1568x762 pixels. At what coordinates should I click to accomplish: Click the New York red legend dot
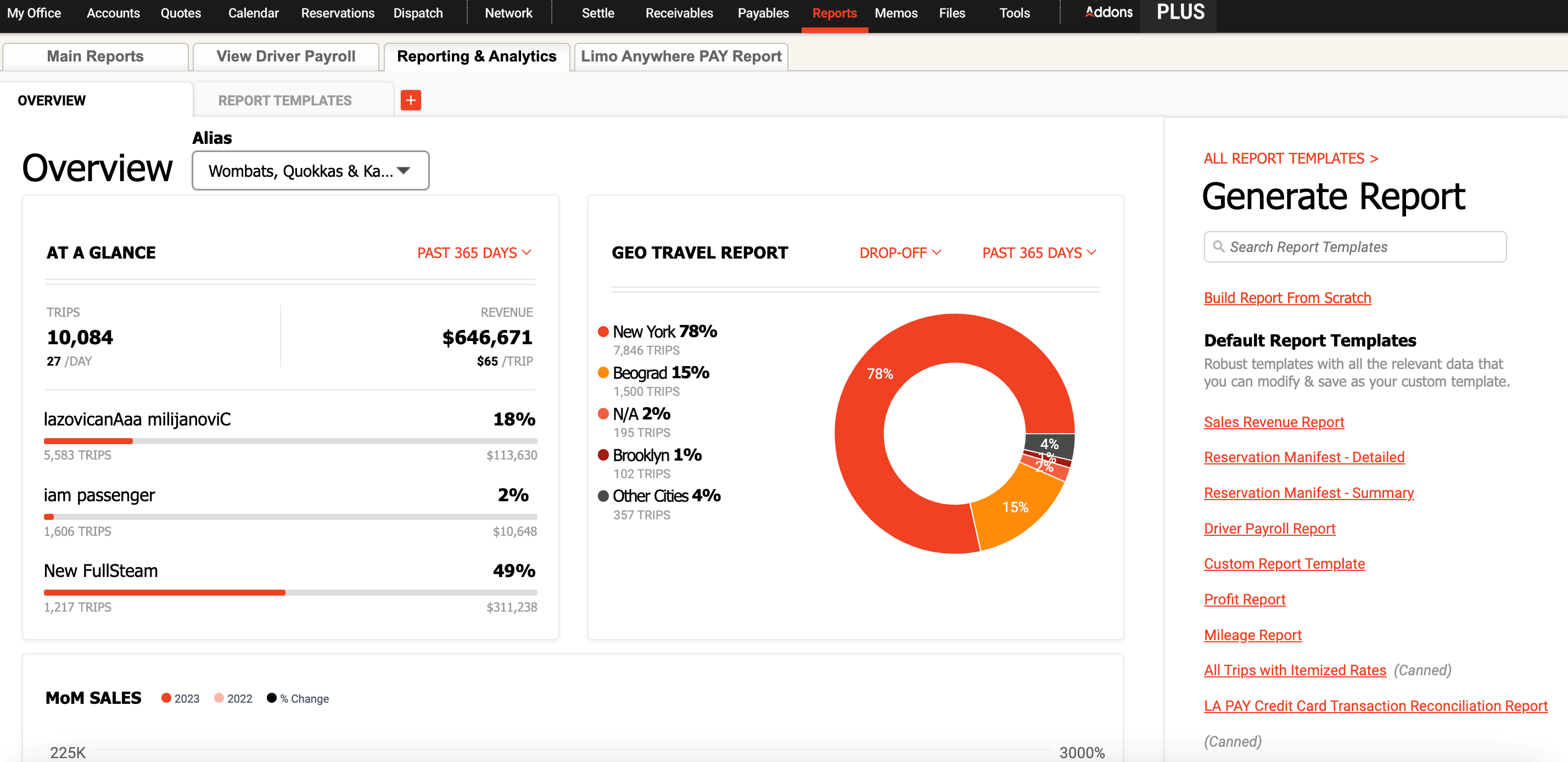[603, 332]
